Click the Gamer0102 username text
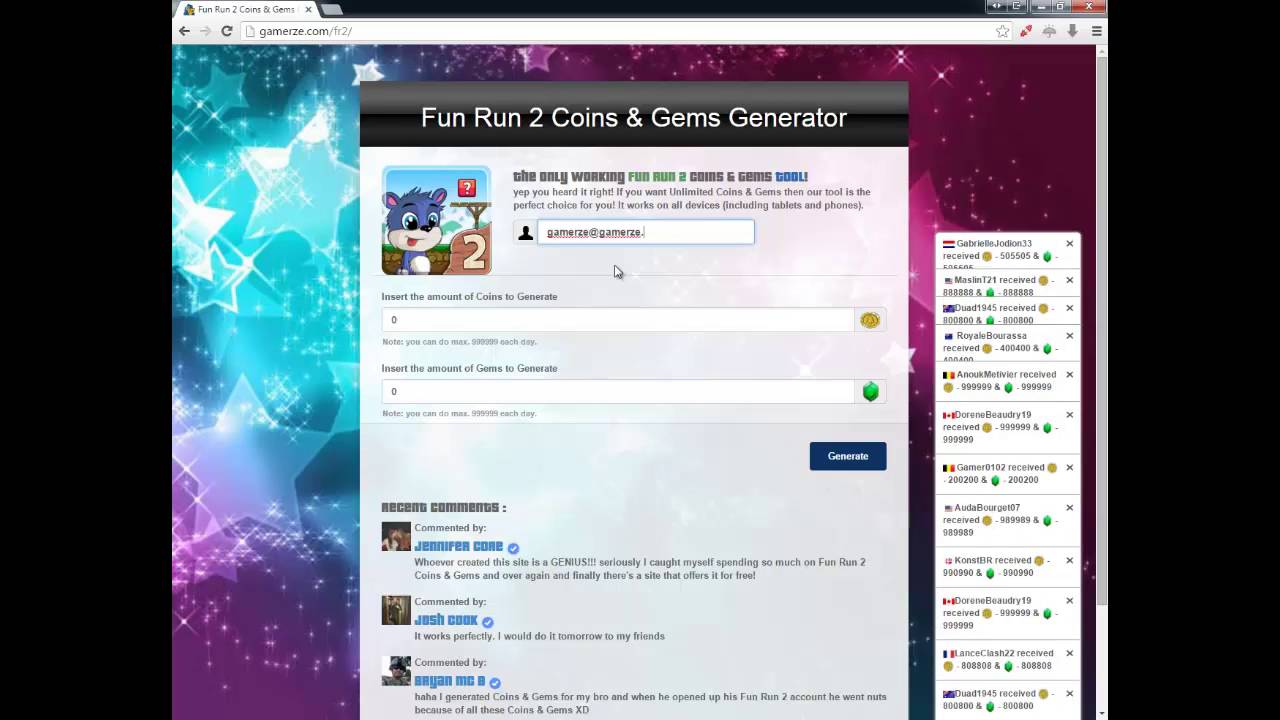 pos(981,468)
